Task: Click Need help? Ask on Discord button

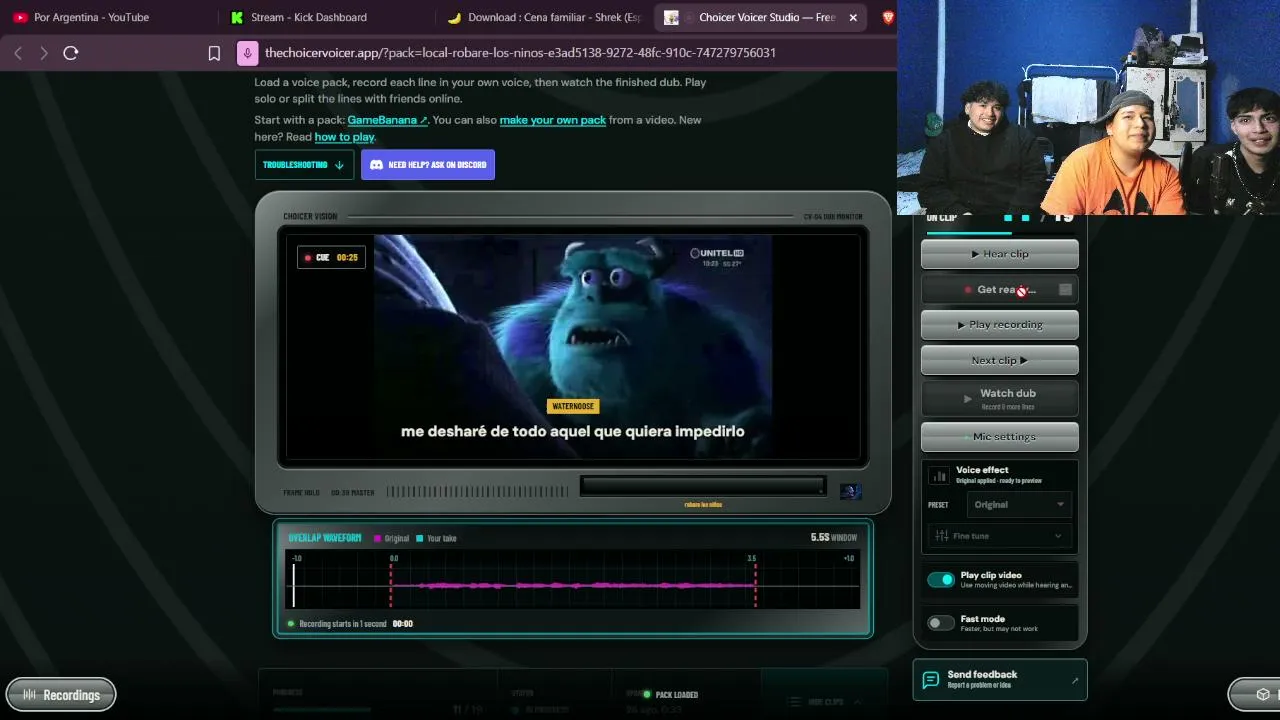Action: [428, 165]
